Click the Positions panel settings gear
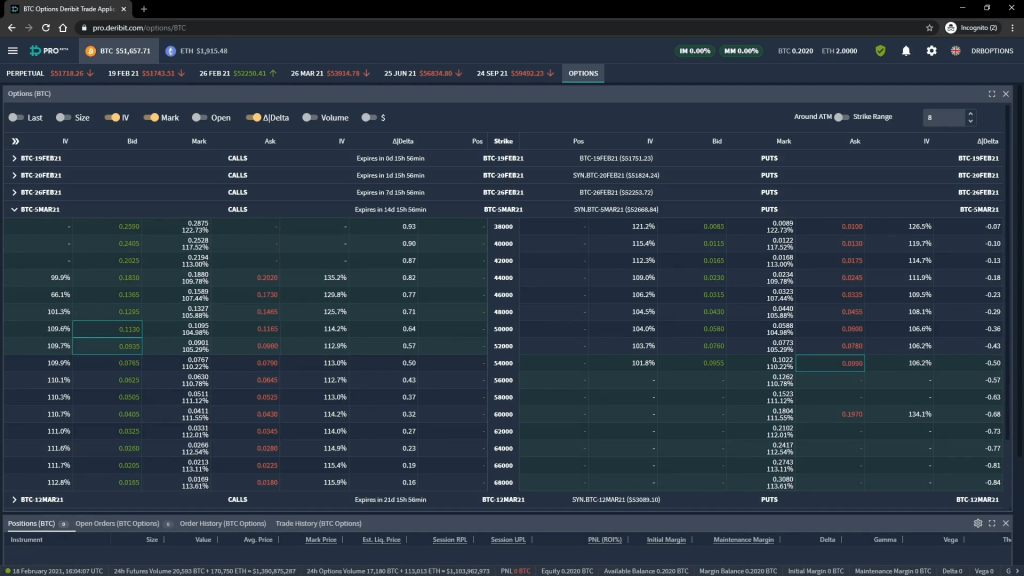1024x576 pixels. coord(978,523)
